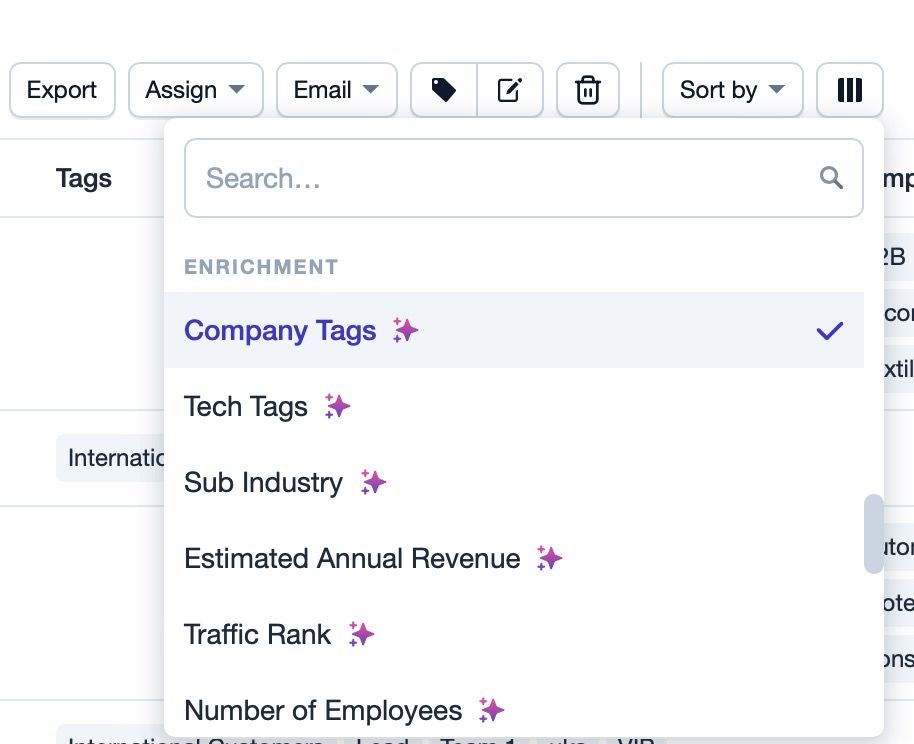Deselect the checked Company Tags option
The image size is (914, 744).
tap(514, 330)
